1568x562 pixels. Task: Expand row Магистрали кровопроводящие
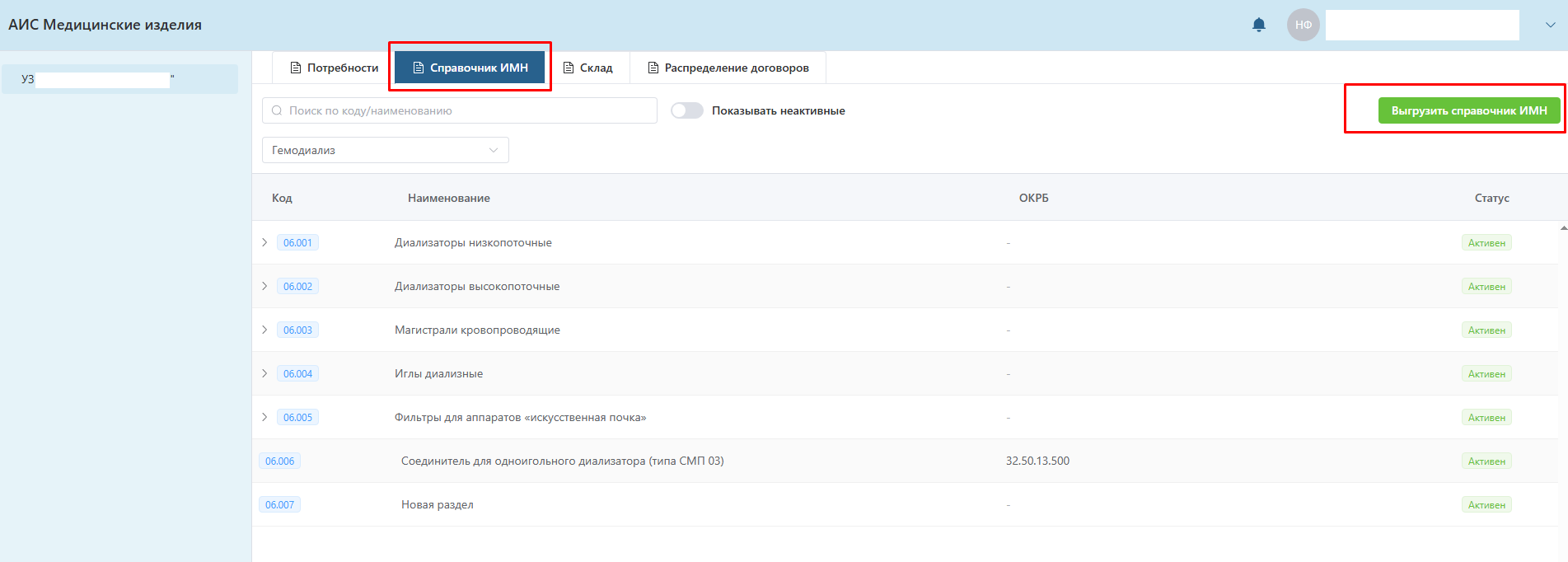point(264,330)
